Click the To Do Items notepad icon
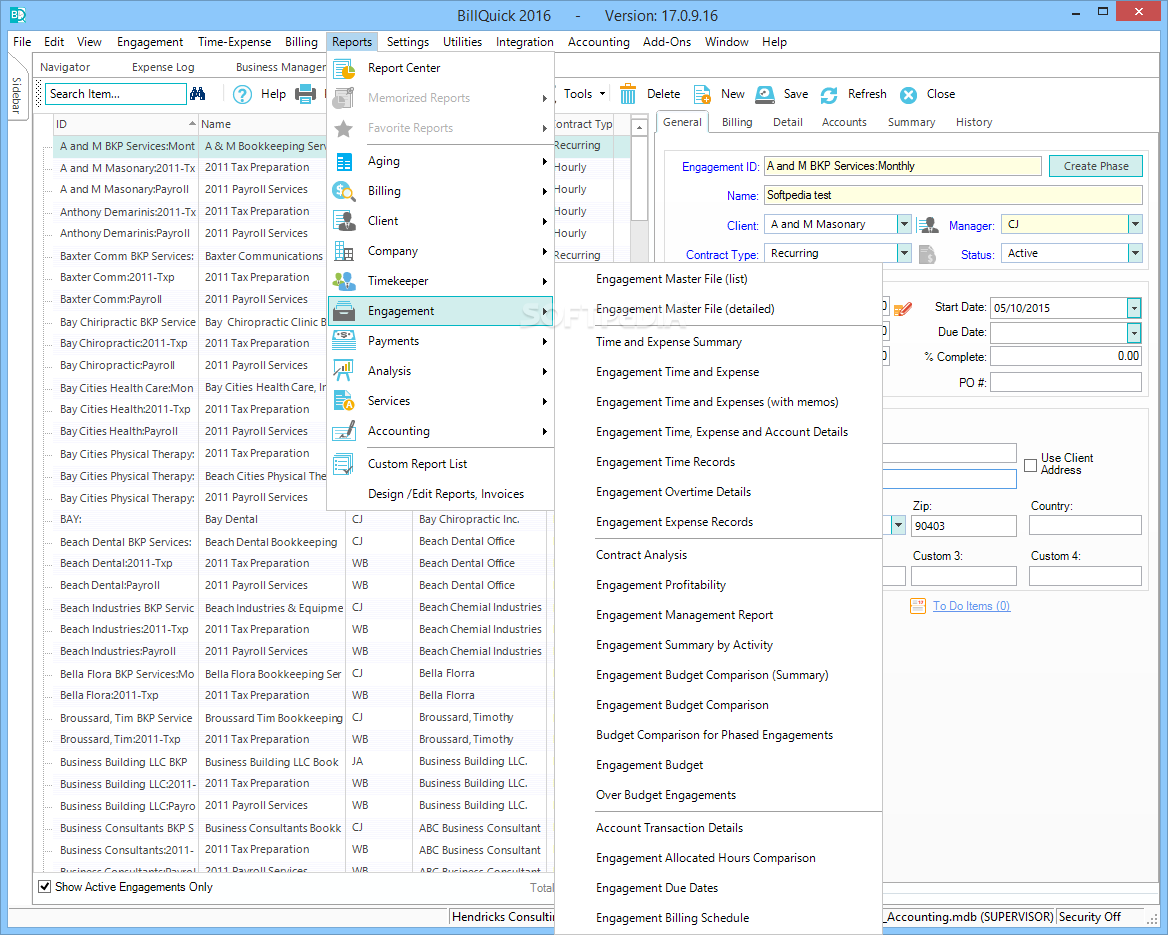 918,606
